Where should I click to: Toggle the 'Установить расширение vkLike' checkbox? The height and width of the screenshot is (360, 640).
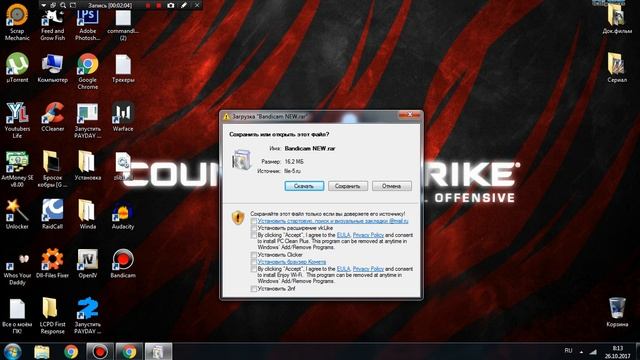253,228
